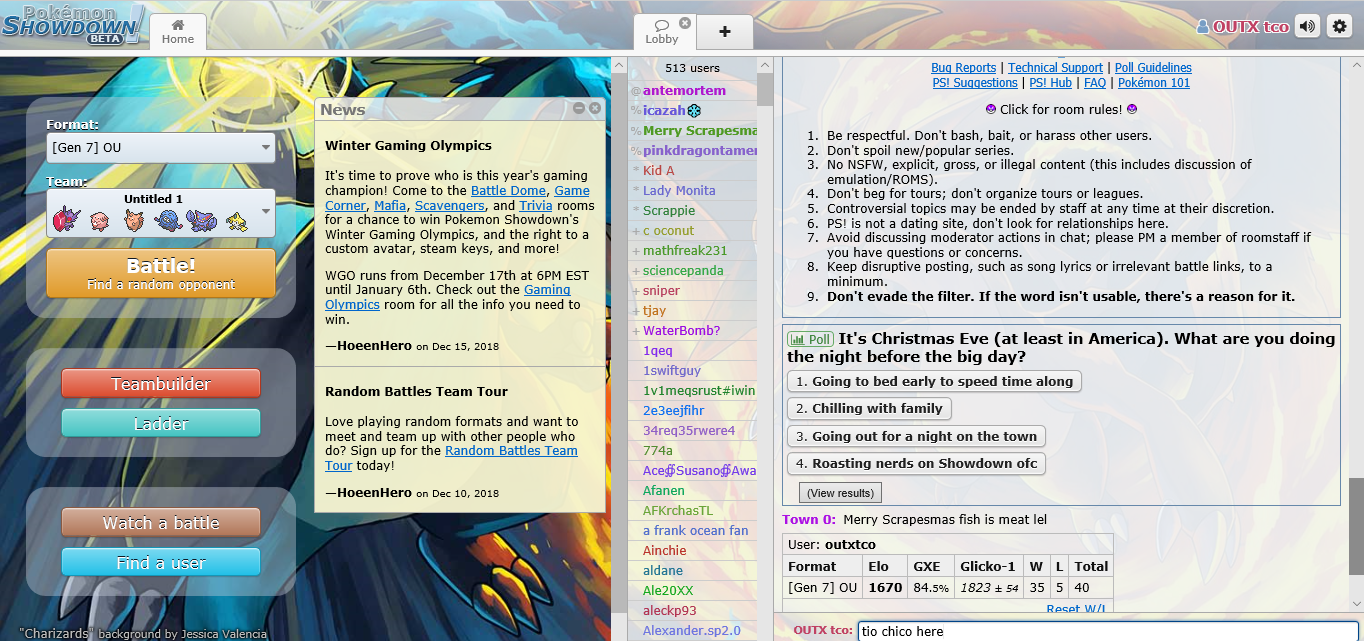This screenshot has width=1364, height=641.
Task: Vote for Chilling with family poll option
Action: point(868,409)
